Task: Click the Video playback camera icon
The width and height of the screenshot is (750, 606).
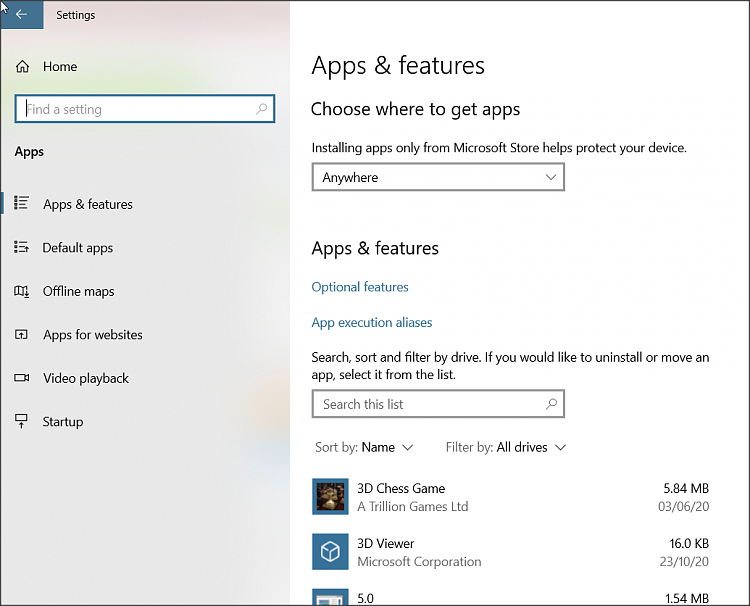Action: (x=22, y=378)
